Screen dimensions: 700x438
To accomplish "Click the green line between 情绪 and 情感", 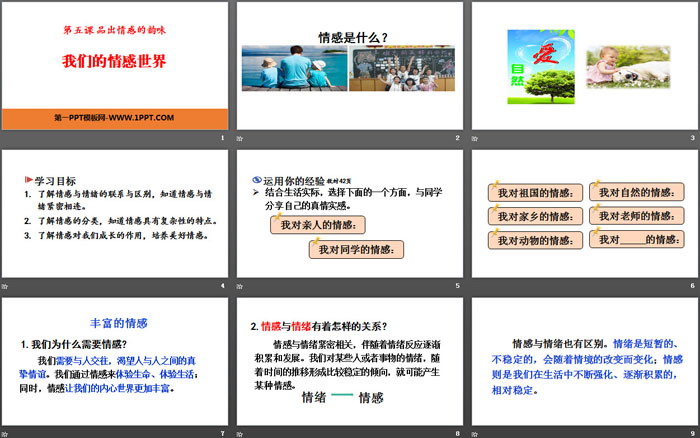I will 343,397.
